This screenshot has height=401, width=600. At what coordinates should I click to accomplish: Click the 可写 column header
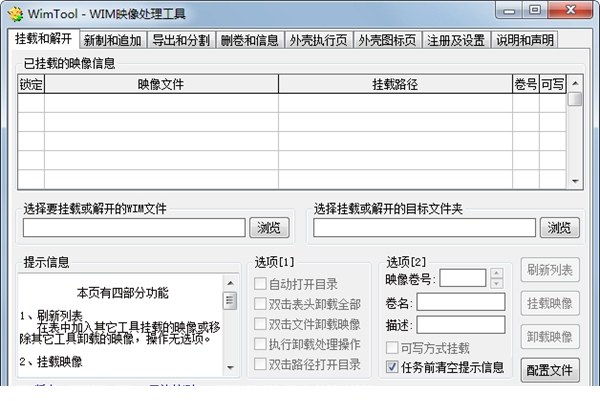pos(553,84)
